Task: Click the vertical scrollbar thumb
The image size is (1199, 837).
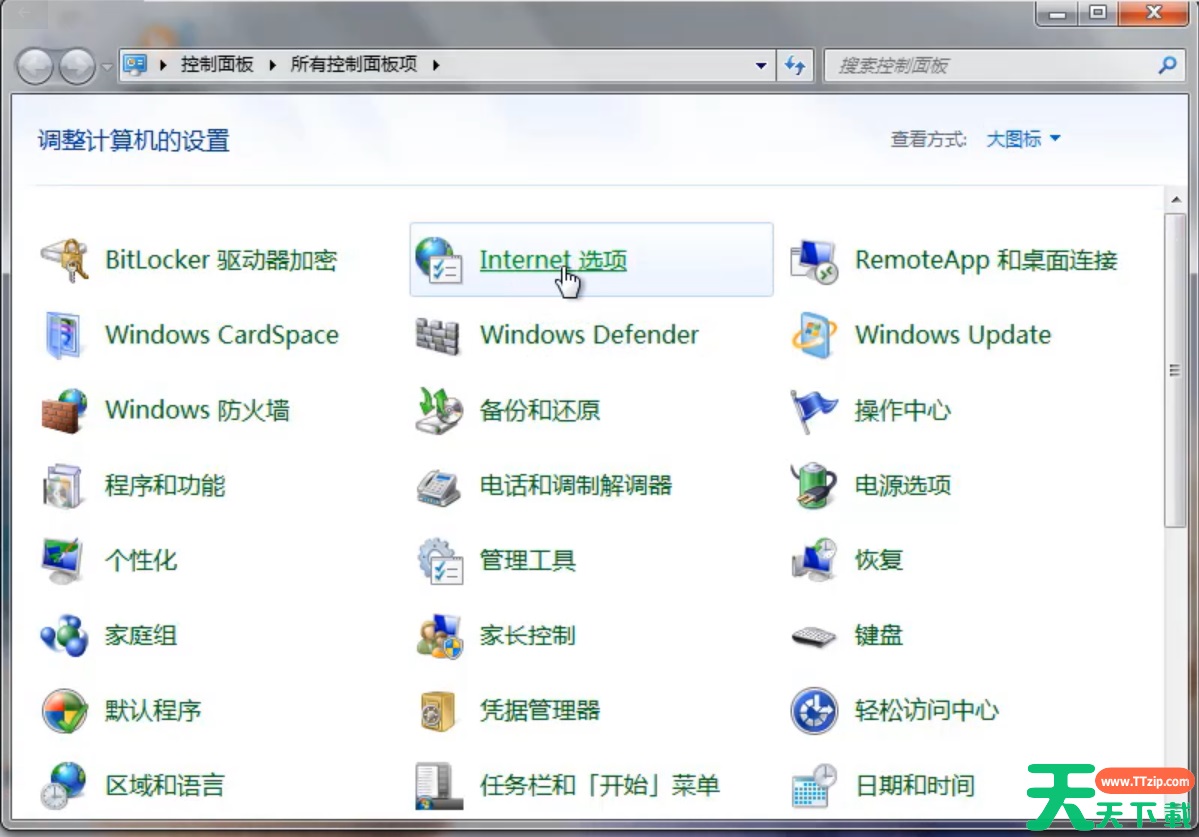Action: 1175,370
